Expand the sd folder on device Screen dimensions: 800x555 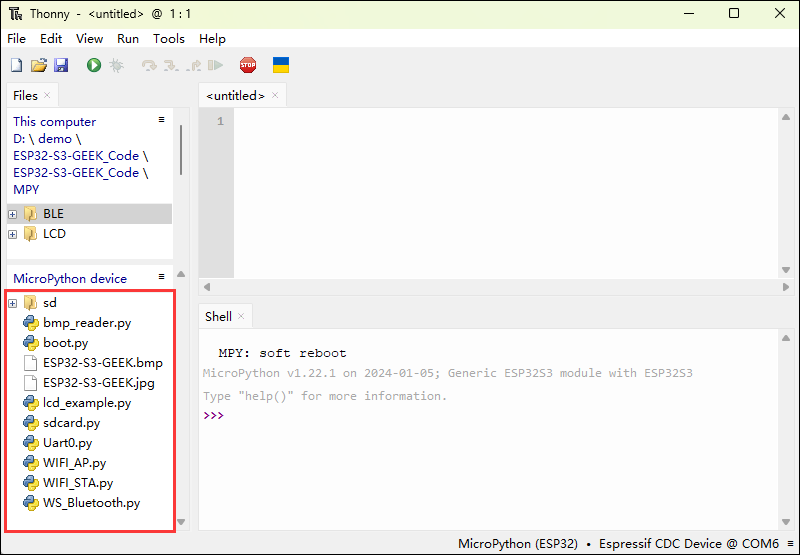coord(13,303)
